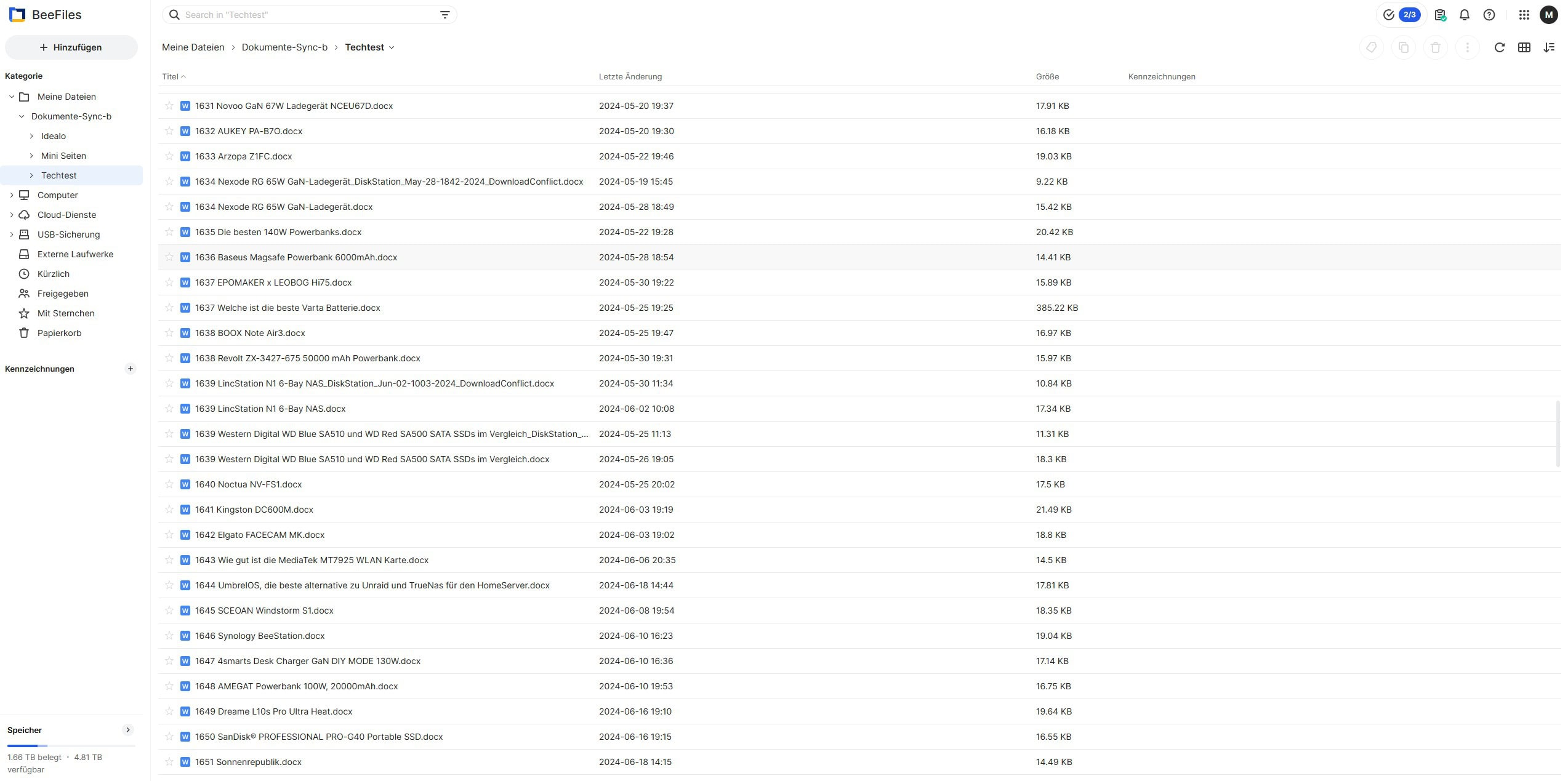The image size is (1568, 781).
Task: Click the search field in Techtest
Action: point(309,15)
